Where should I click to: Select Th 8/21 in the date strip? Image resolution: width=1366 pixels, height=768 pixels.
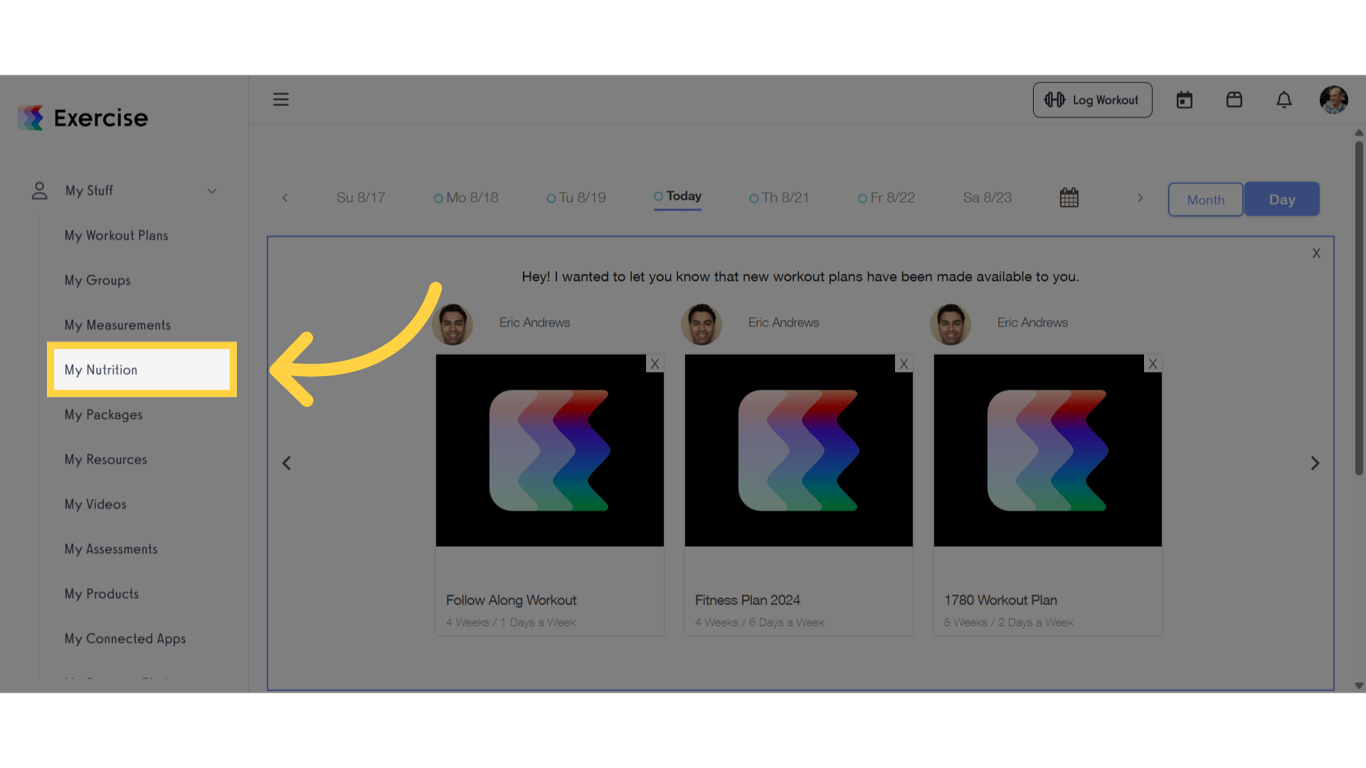click(x=780, y=198)
